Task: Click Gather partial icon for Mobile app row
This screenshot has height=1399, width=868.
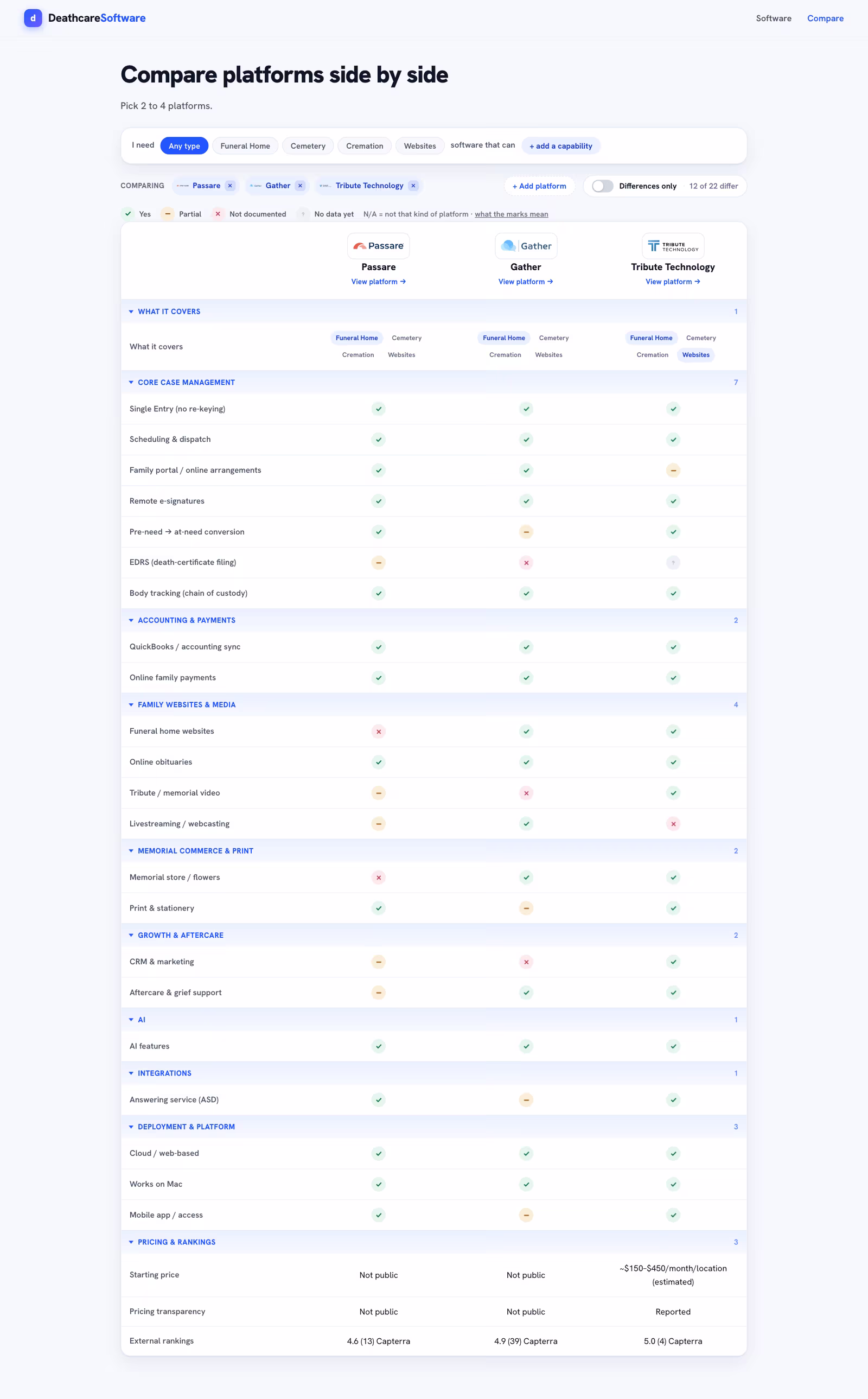Action: [x=526, y=1214]
